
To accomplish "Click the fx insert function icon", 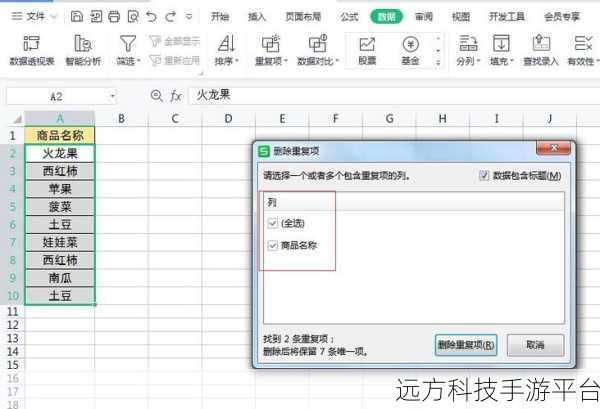I will 176,96.
